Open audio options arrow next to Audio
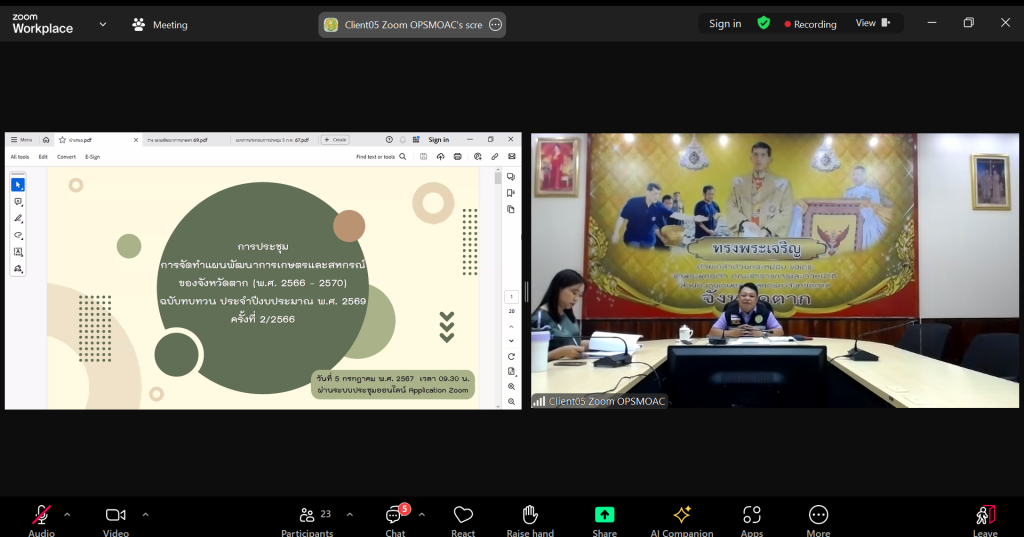The width and height of the screenshot is (1024, 537). point(67,515)
